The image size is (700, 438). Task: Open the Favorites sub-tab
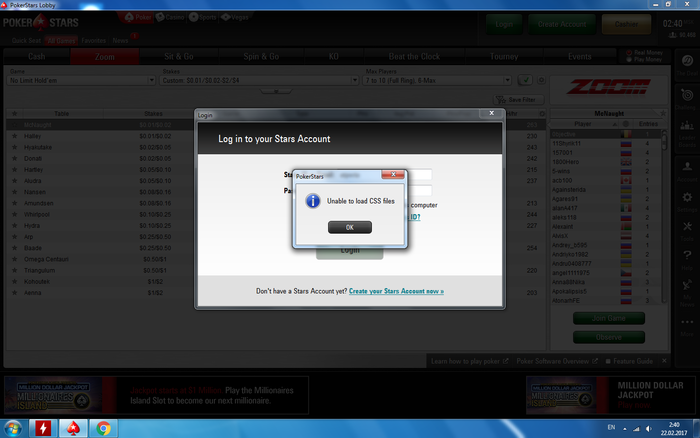click(94, 41)
